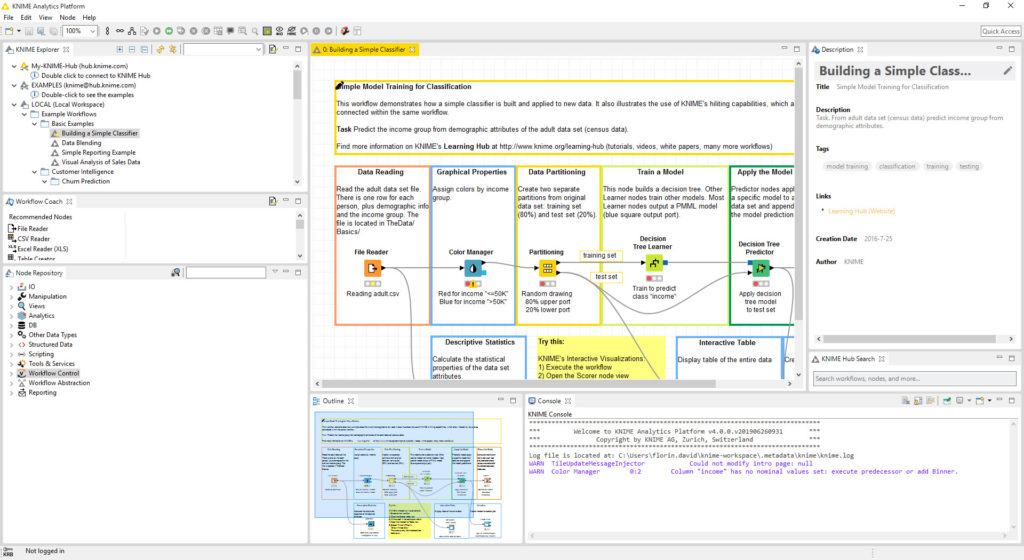Click the node connection link icon in toolbar
The height and width of the screenshot is (560, 1024).
click(120, 31)
